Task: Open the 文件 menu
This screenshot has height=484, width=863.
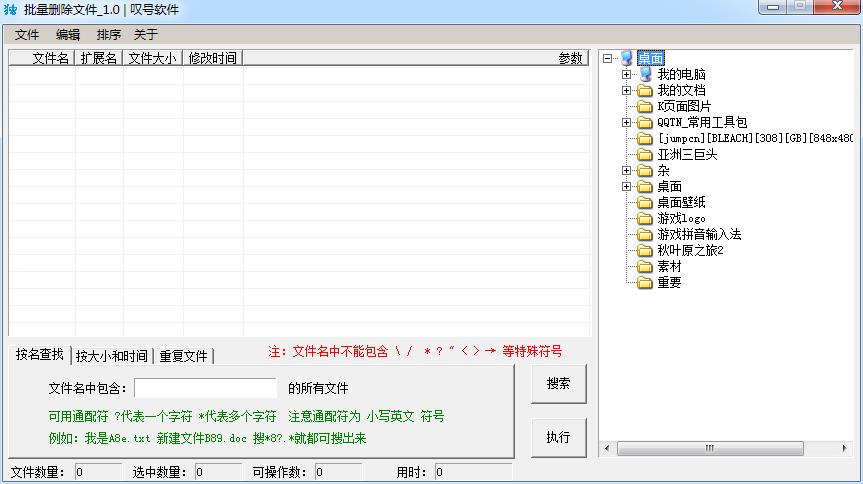Action: click(x=26, y=35)
